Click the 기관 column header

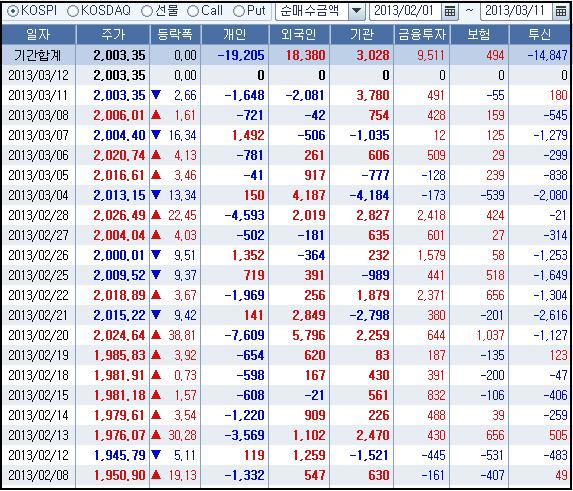pos(362,34)
